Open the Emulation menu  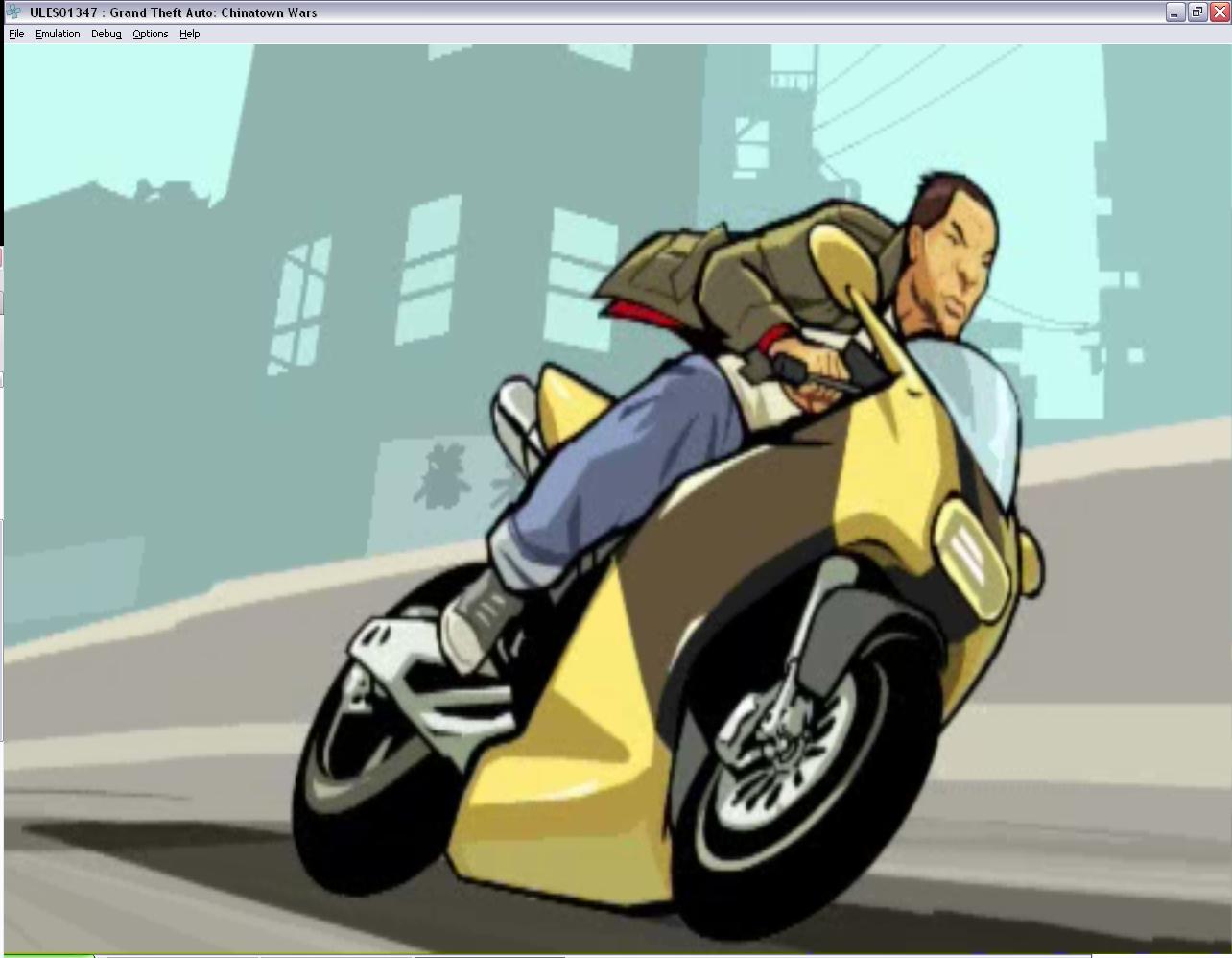58,34
